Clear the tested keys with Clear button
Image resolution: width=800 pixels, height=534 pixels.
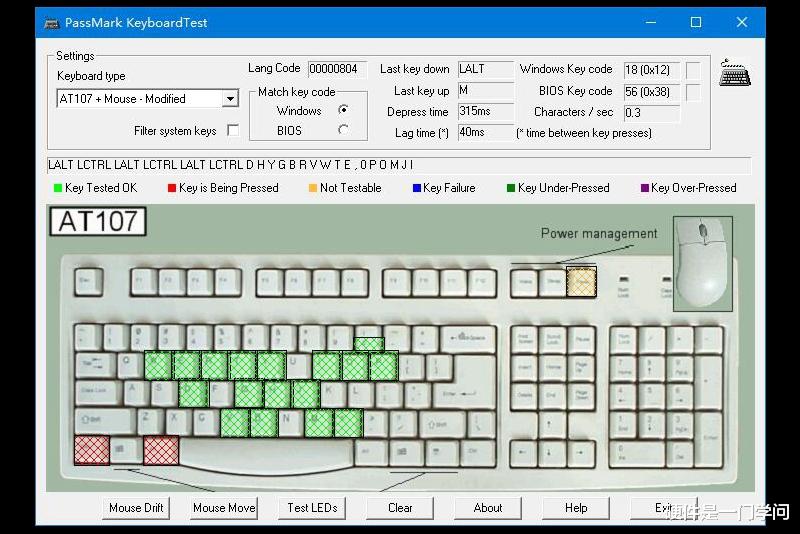pyautogui.click(x=400, y=508)
